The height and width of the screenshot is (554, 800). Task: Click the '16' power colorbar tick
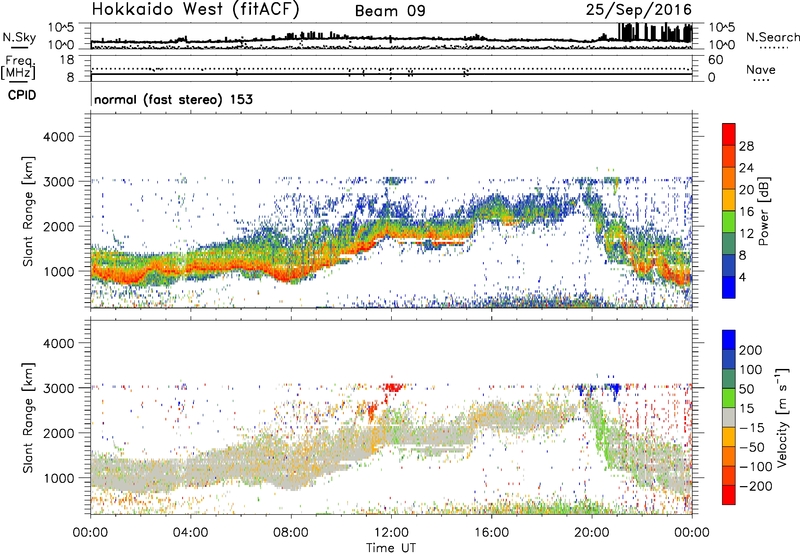point(746,212)
